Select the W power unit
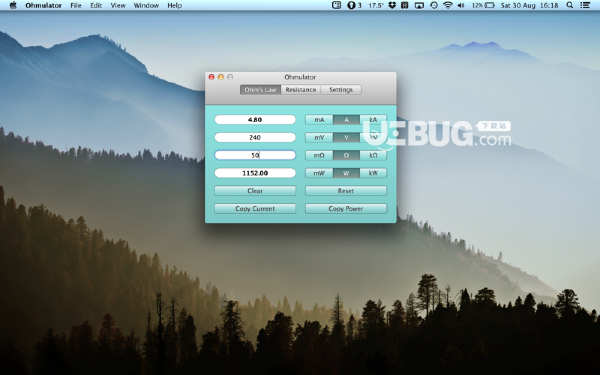This screenshot has height=375, width=600. tap(346, 173)
